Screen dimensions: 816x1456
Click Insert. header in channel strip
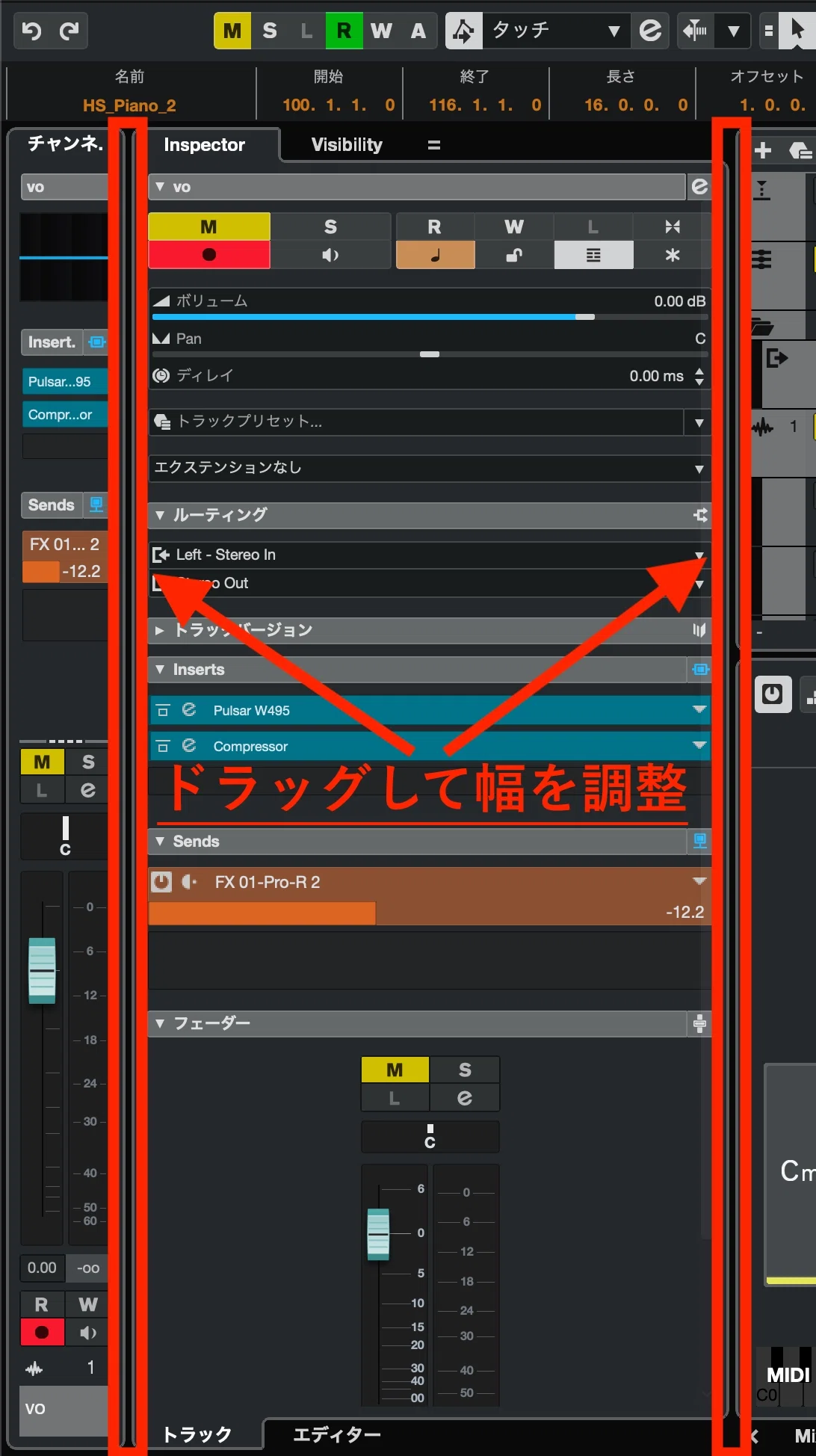(52, 342)
